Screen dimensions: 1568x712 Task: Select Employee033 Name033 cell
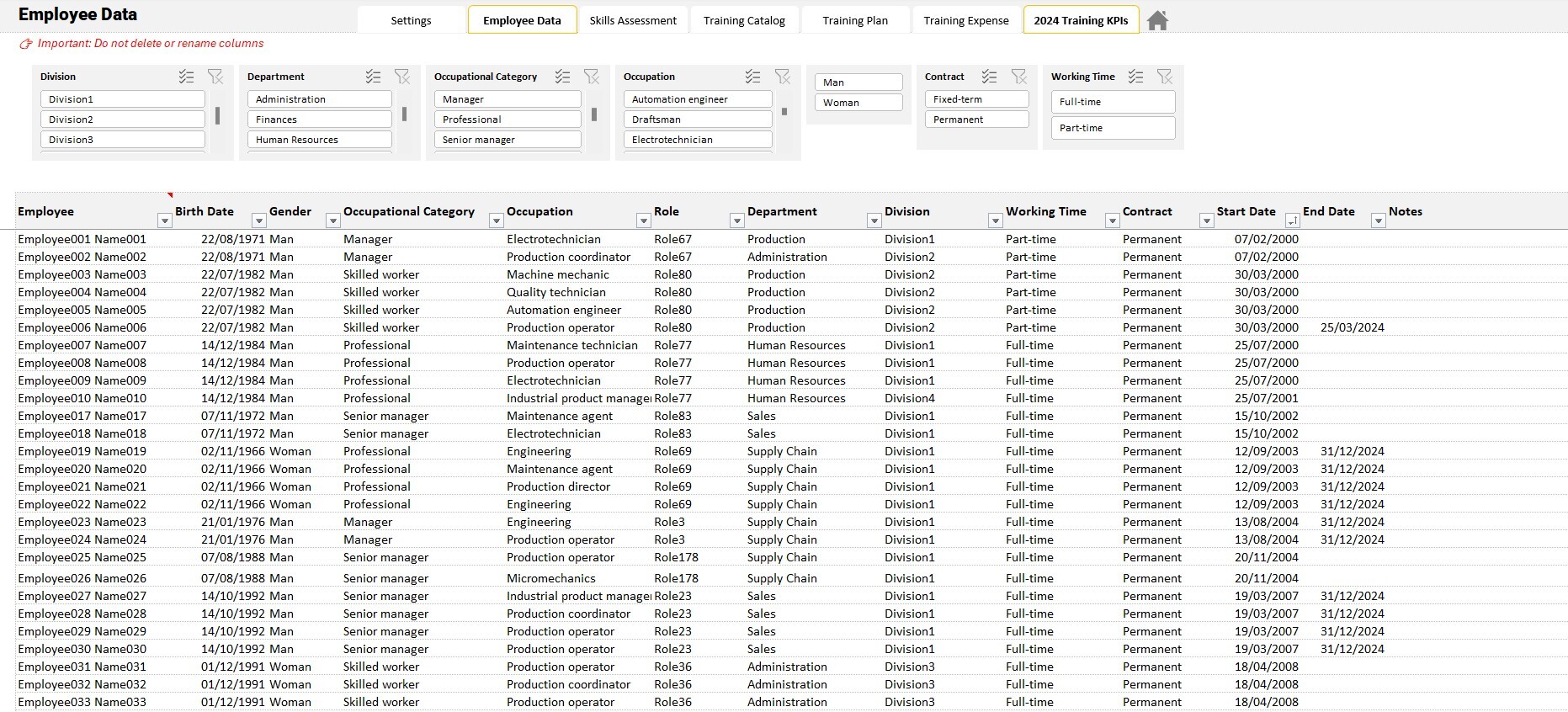tap(82, 702)
